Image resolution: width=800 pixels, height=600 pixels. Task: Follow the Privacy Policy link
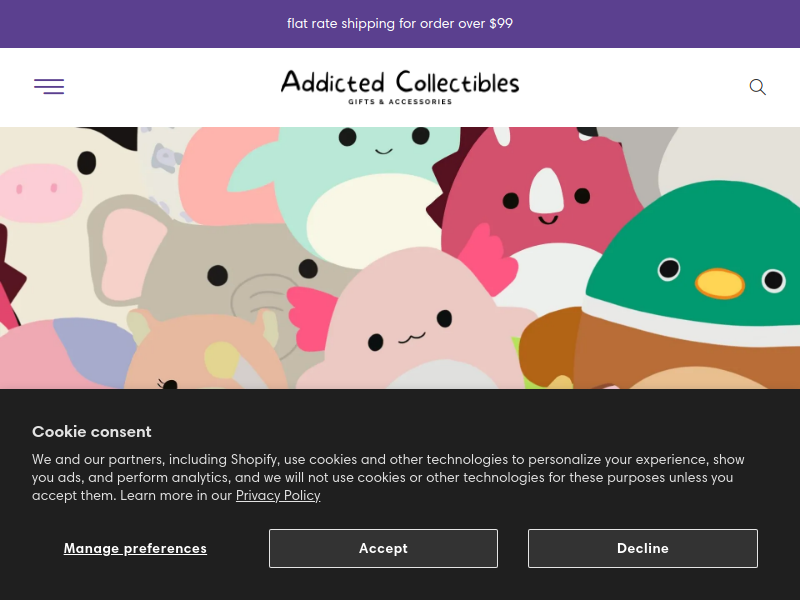pyautogui.click(x=278, y=495)
